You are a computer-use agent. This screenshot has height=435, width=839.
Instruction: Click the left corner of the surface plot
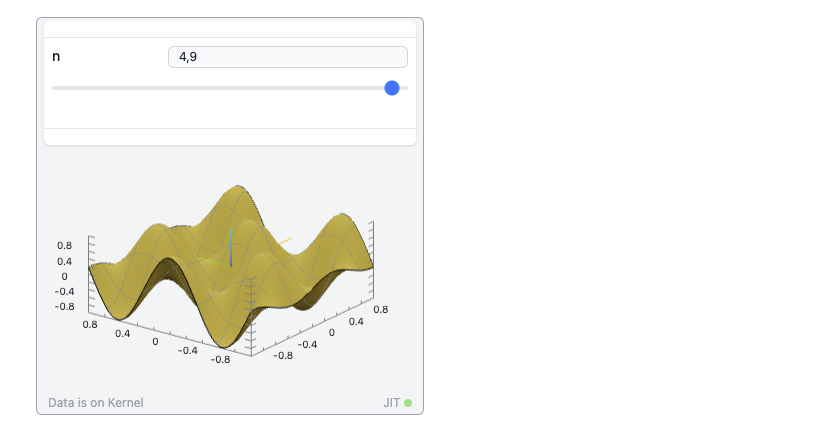92,267
